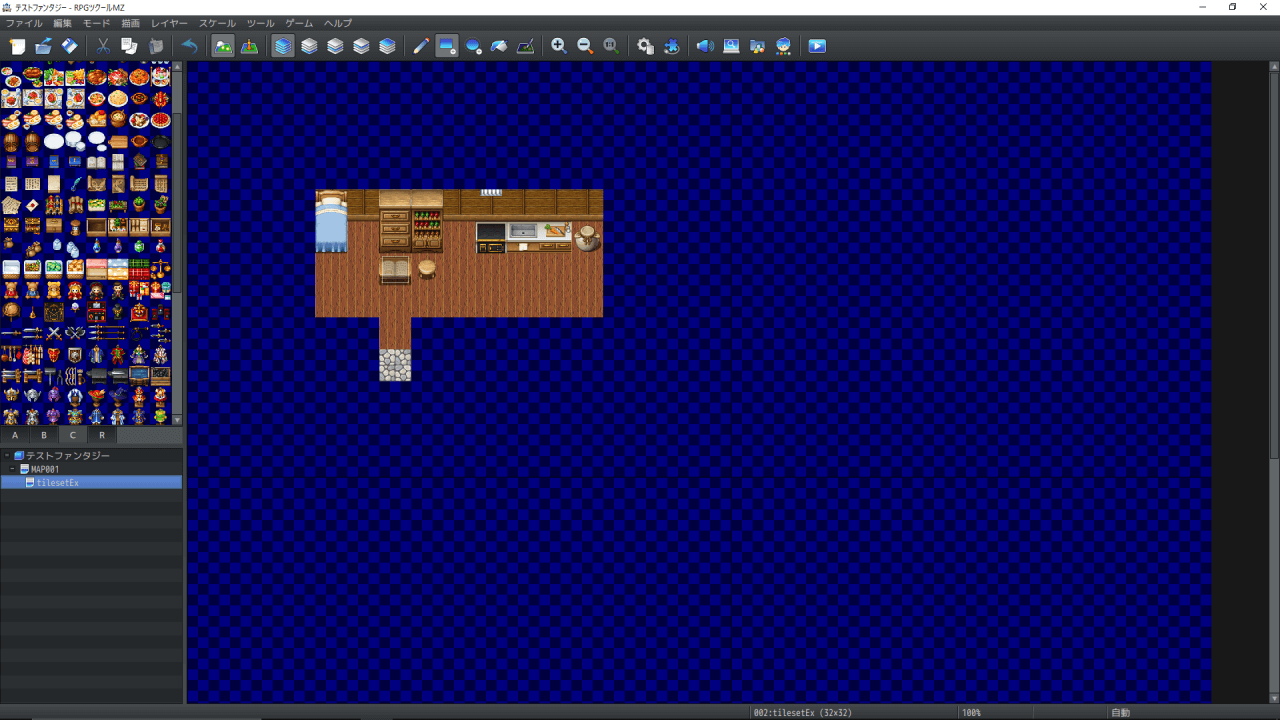The image size is (1280, 720).
Task: Open the Sound Test speaker icon
Action: pyautogui.click(x=705, y=46)
